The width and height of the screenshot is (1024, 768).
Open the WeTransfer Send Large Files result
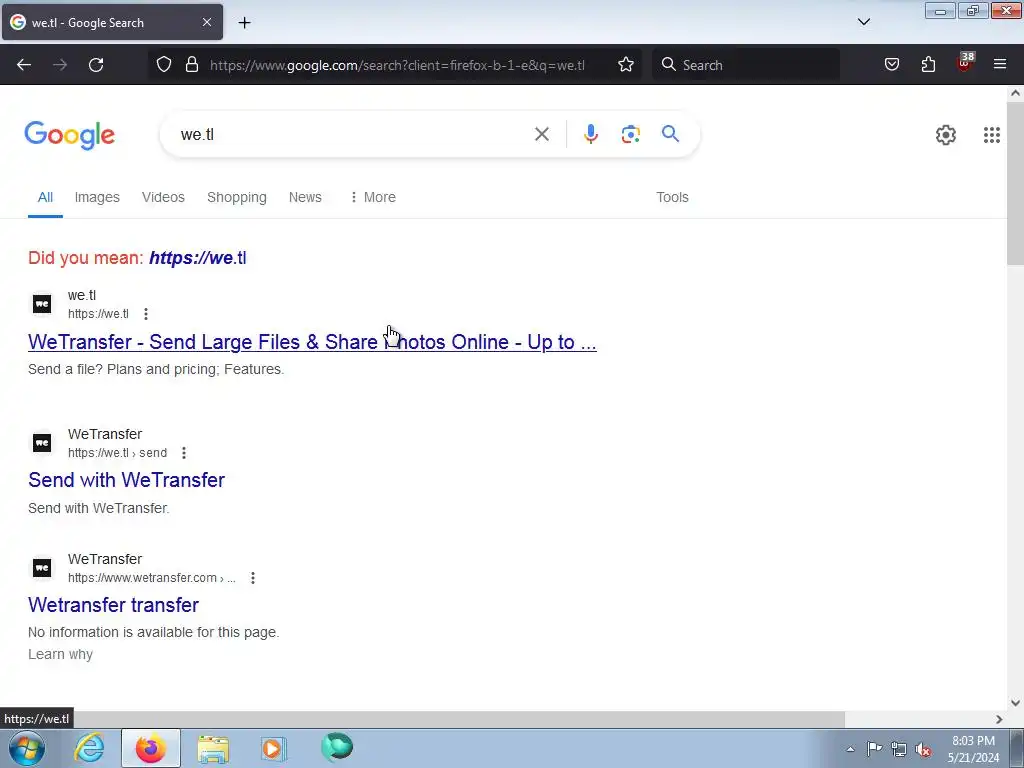pyautogui.click(x=312, y=342)
